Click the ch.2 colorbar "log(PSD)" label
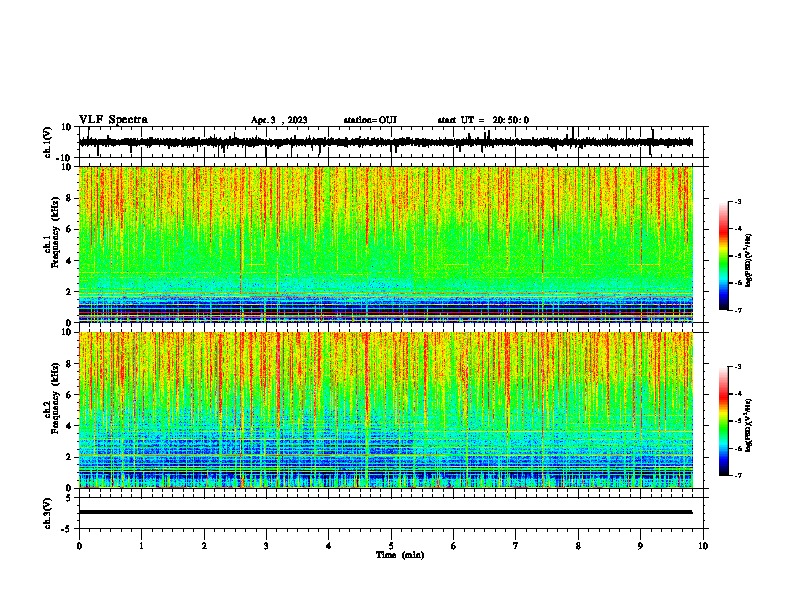The width and height of the screenshot is (792, 612). (x=748, y=425)
